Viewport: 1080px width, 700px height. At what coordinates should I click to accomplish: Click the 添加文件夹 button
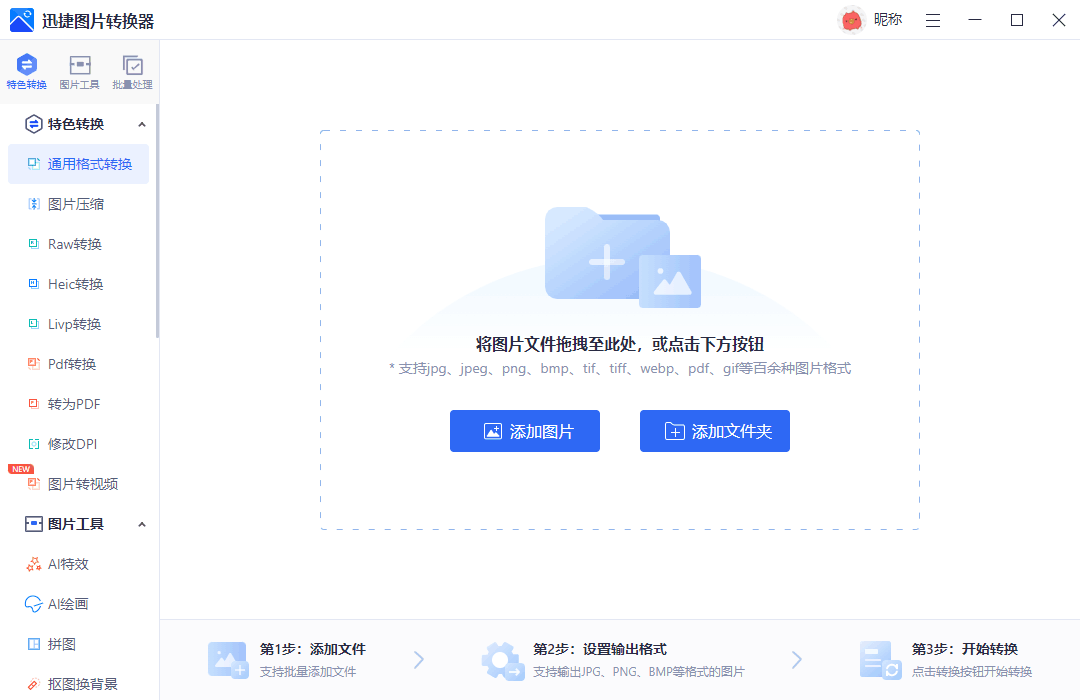pyautogui.click(x=714, y=431)
